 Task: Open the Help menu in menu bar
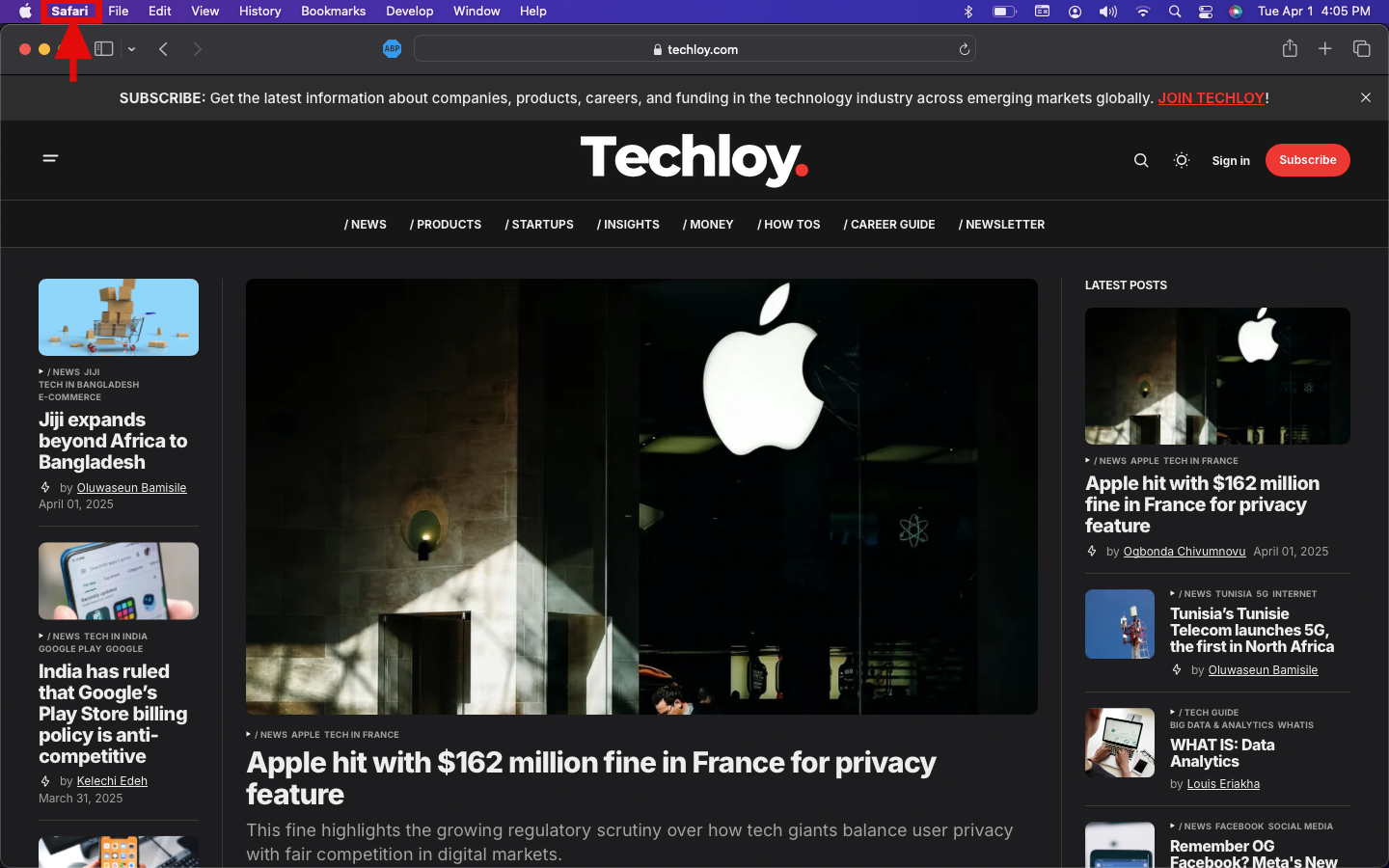click(x=533, y=12)
